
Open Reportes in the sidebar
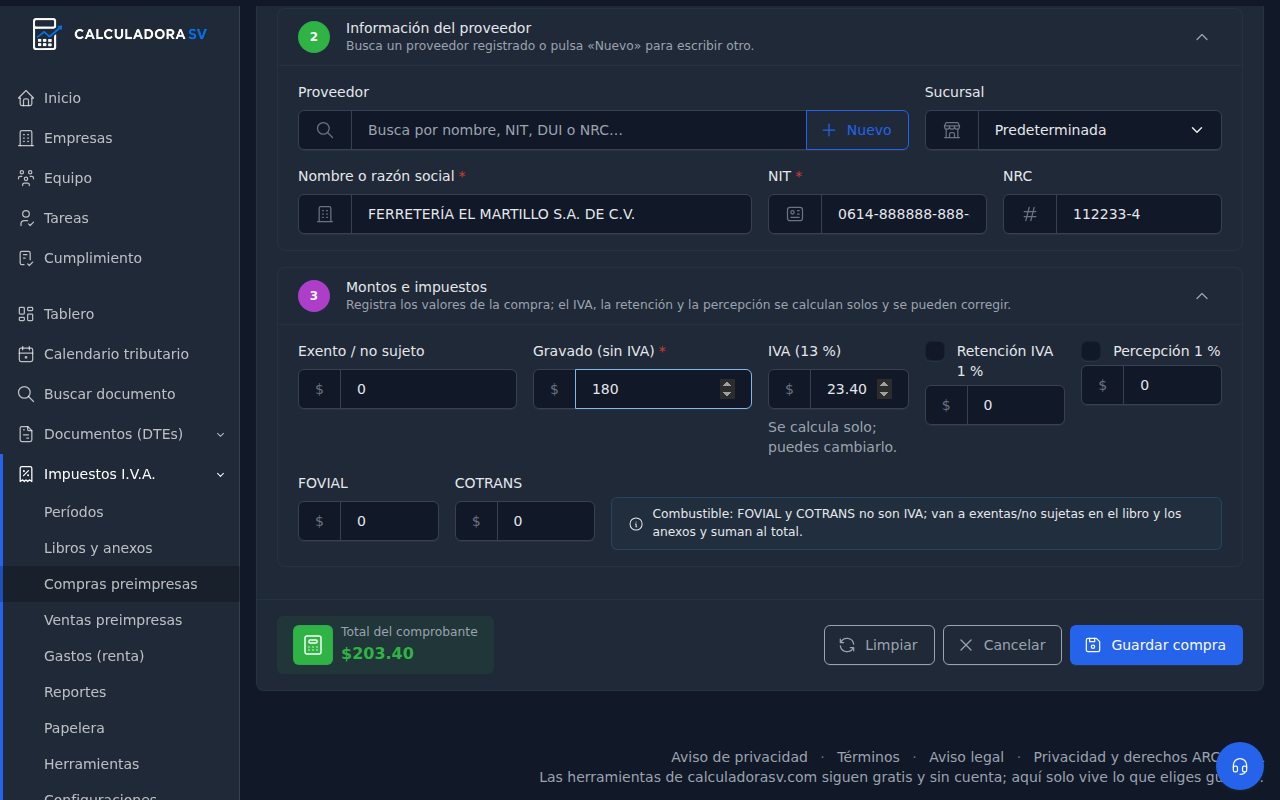(x=75, y=692)
